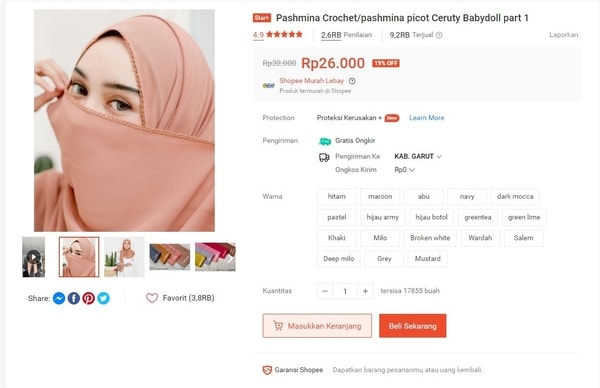Share product on Pinterest icon
This screenshot has height=388, width=600.
(x=88, y=298)
